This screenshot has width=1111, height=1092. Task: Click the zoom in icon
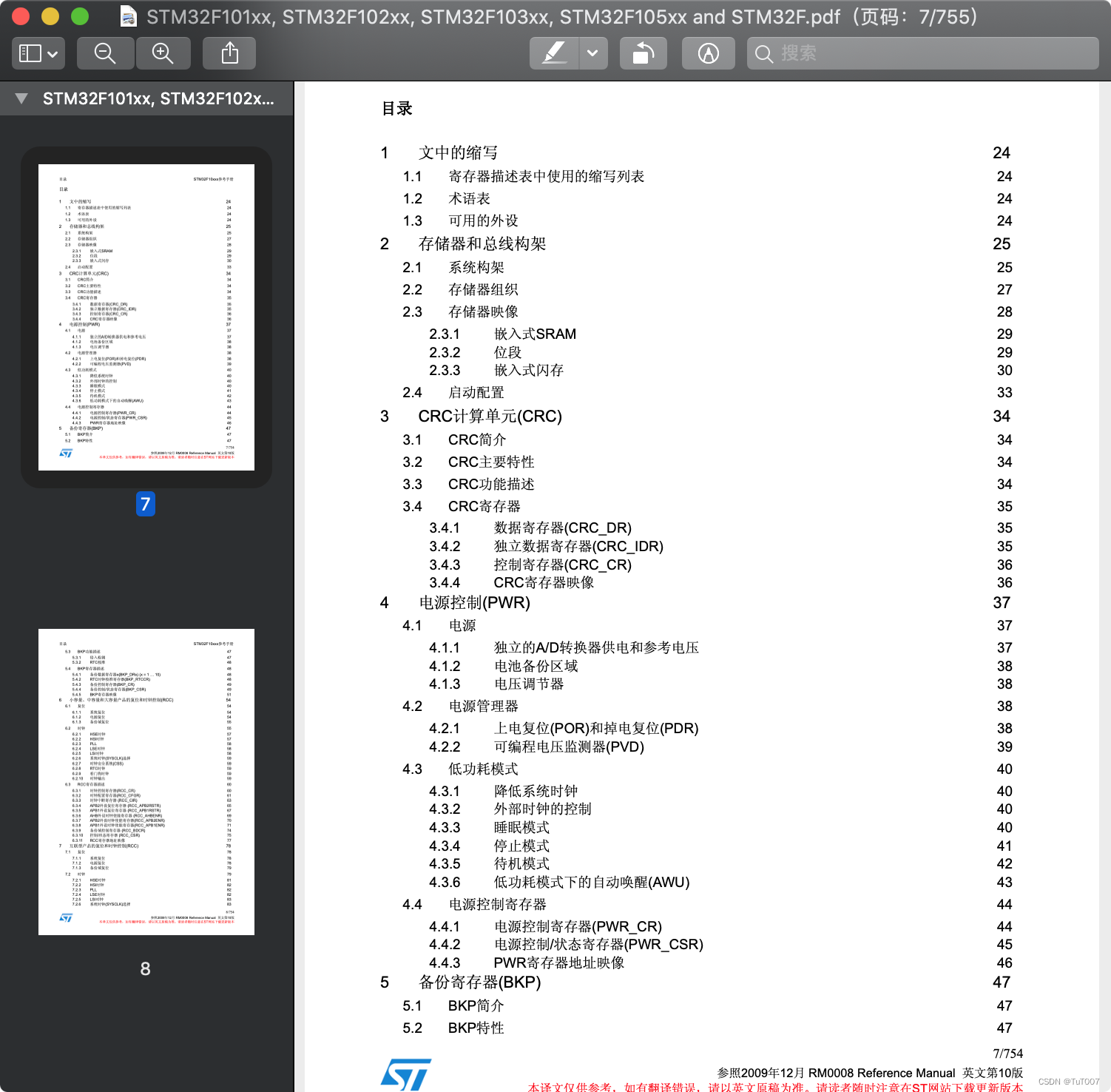click(163, 53)
